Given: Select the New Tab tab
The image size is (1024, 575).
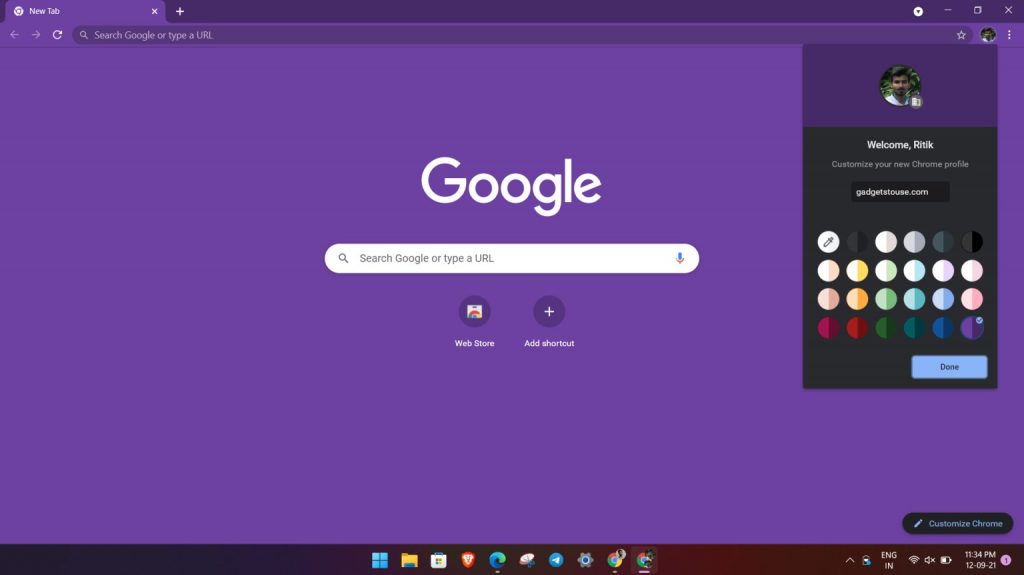Looking at the screenshot, I should 85,11.
